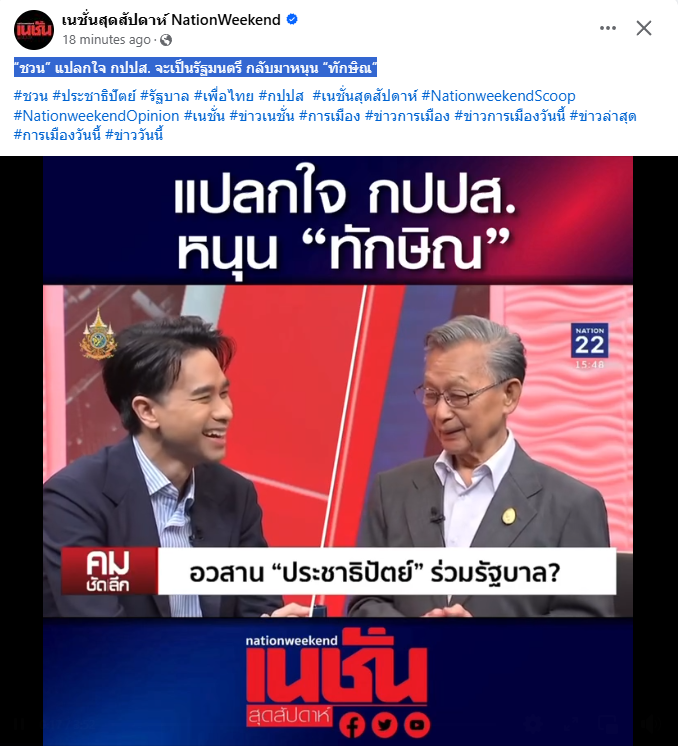Click the public globe audience icon
Image resolution: width=678 pixels, height=749 pixels.
point(166,40)
